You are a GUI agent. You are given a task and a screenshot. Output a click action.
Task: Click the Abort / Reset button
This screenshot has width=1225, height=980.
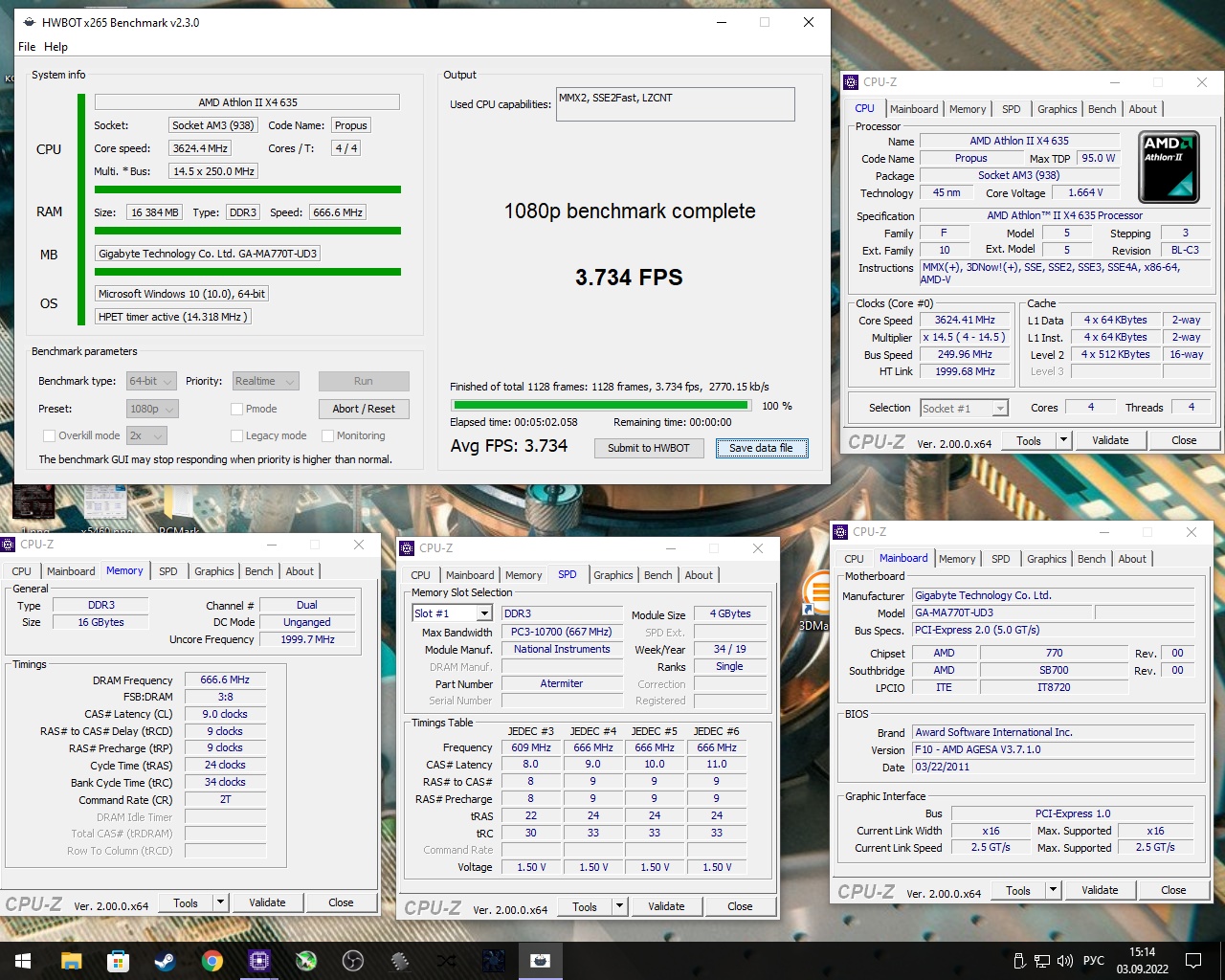364,409
